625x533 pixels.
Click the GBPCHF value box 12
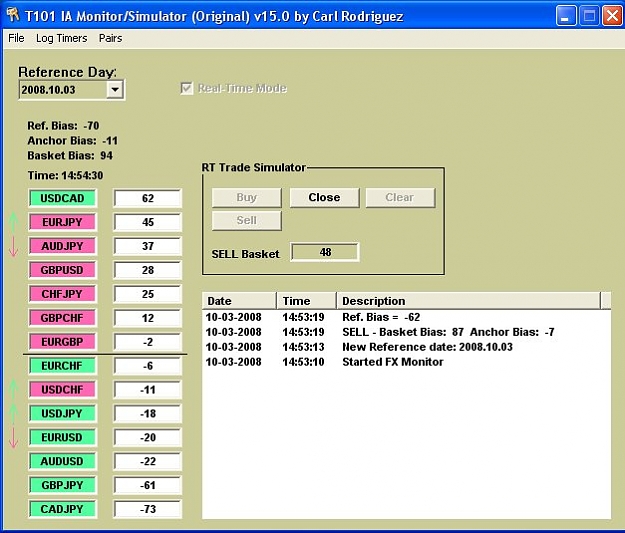point(147,318)
